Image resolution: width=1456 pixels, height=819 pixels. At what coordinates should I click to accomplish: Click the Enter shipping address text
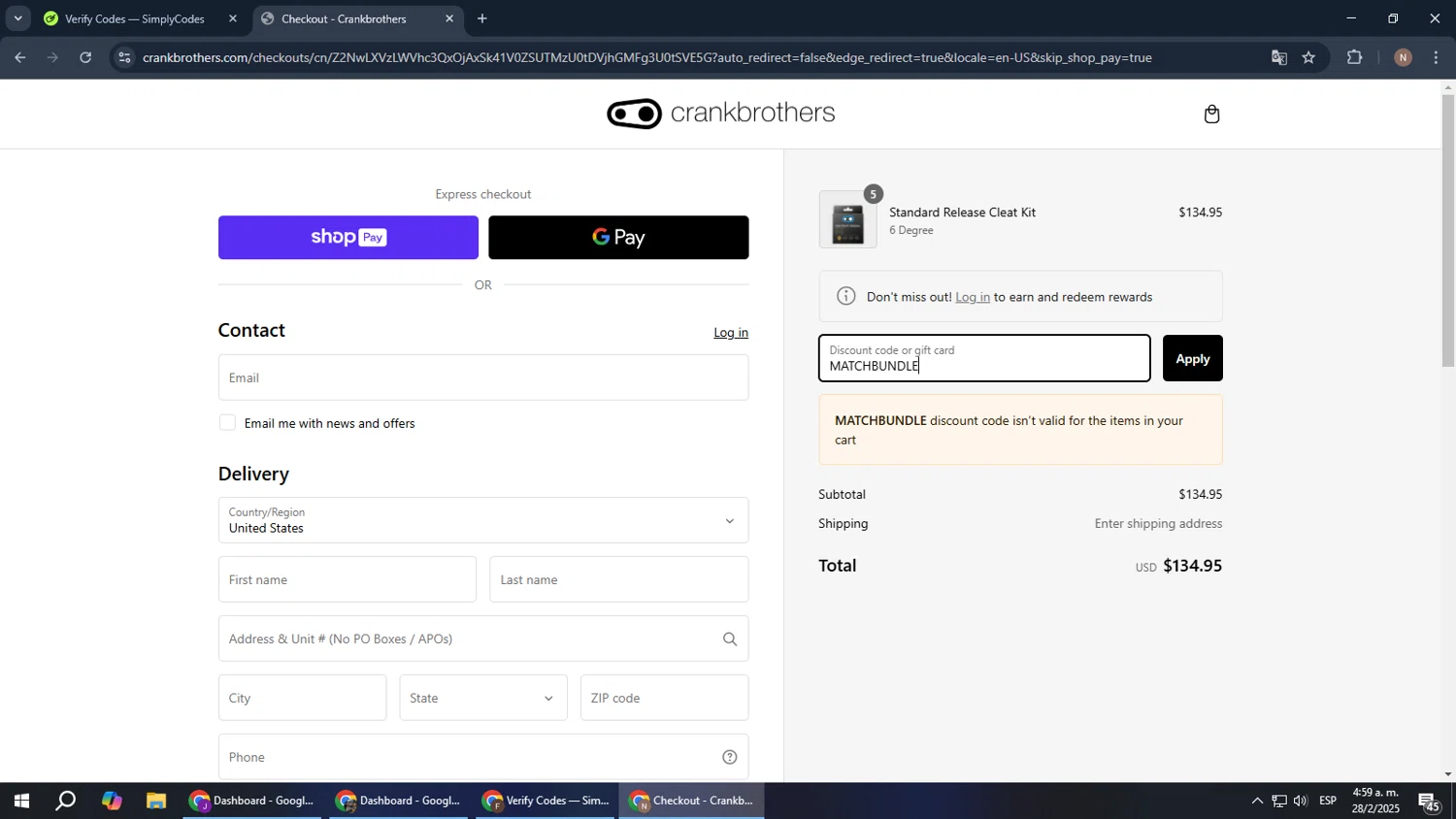pos(1158,524)
